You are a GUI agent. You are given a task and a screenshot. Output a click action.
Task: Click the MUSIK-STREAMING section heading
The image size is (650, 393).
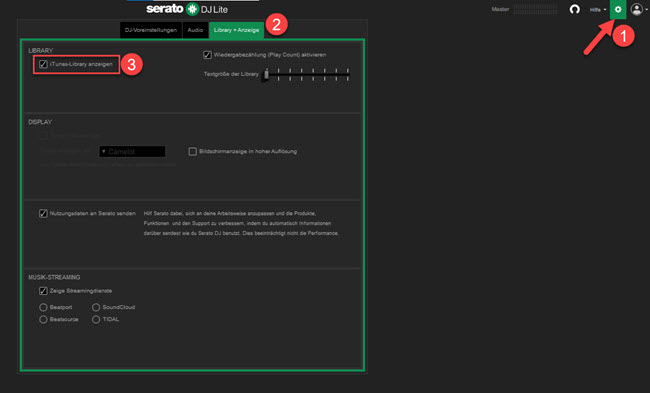[x=54, y=277]
